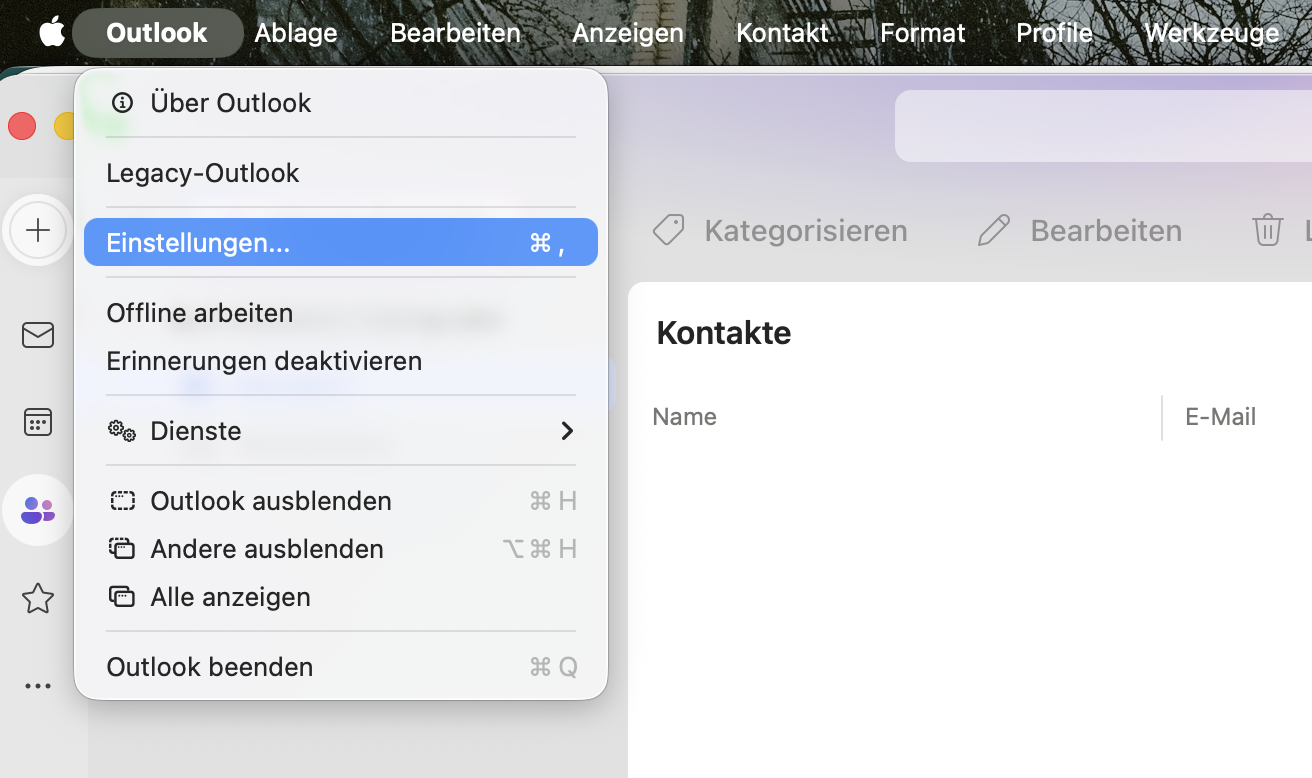The height and width of the screenshot is (778, 1312).
Task: Switch to Legacy-Outlook
Action: (203, 173)
